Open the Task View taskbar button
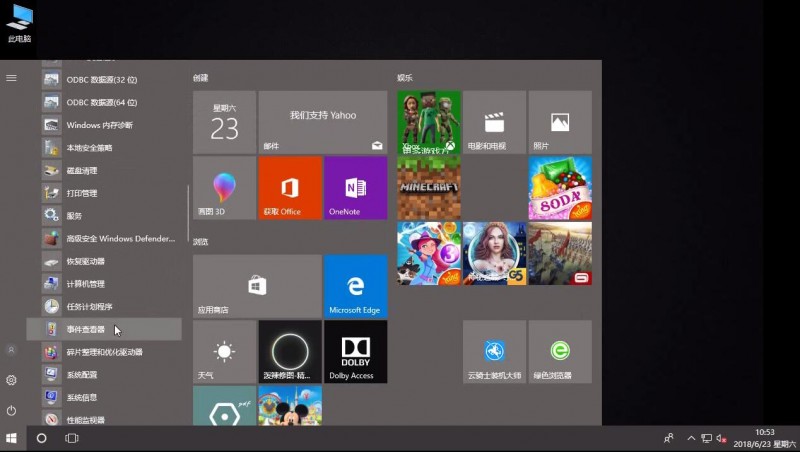The image size is (800, 452). coord(72,438)
